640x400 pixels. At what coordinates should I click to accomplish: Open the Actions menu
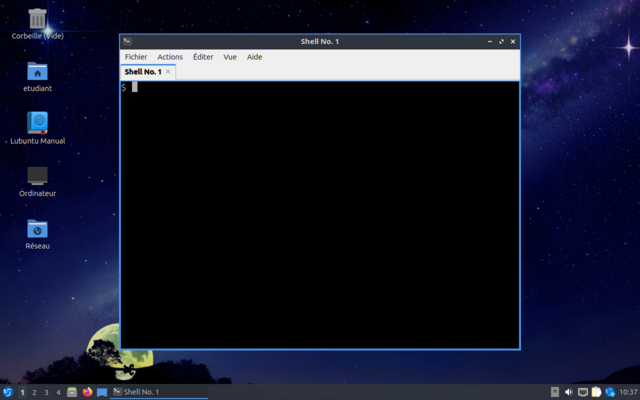click(x=170, y=57)
